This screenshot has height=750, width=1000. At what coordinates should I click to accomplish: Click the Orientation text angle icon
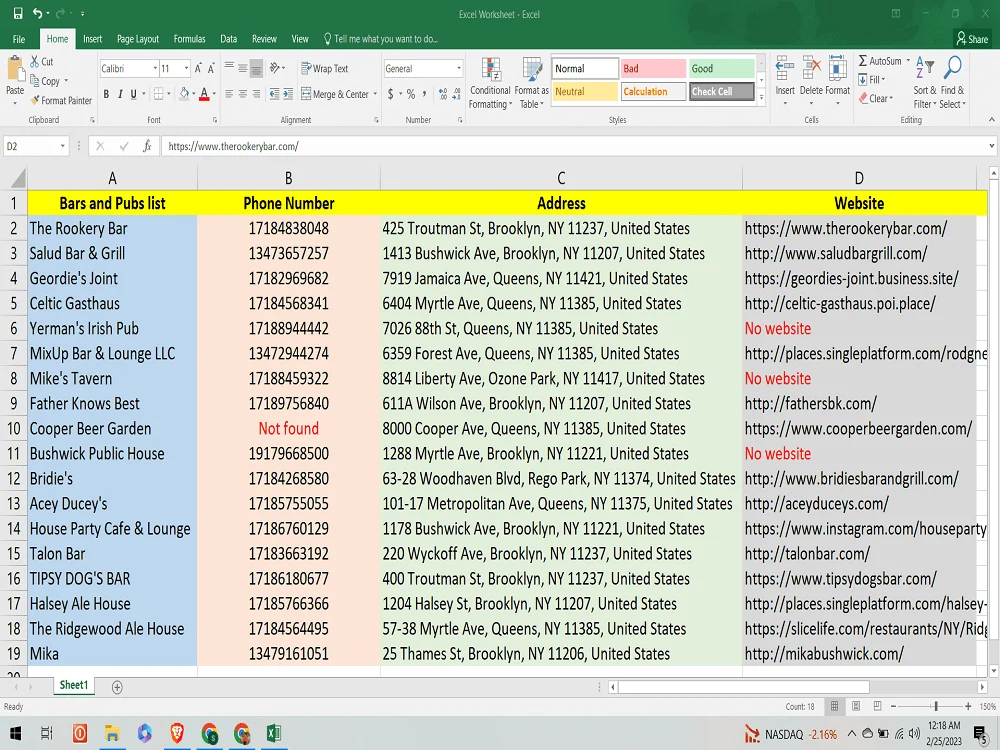coord(275,68)
